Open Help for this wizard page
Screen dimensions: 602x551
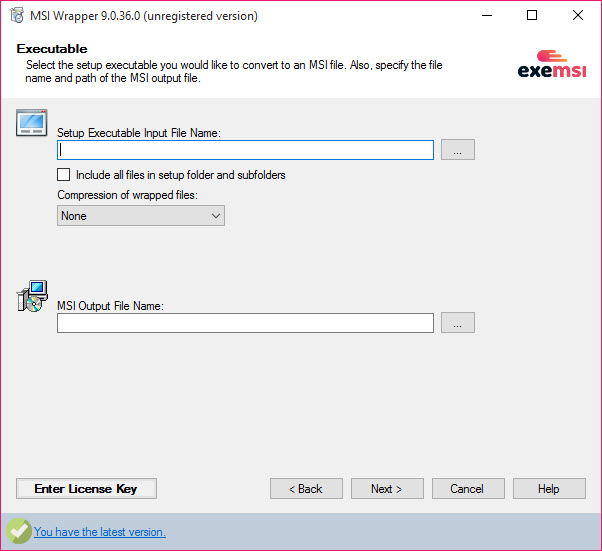(x=549, y=488)
